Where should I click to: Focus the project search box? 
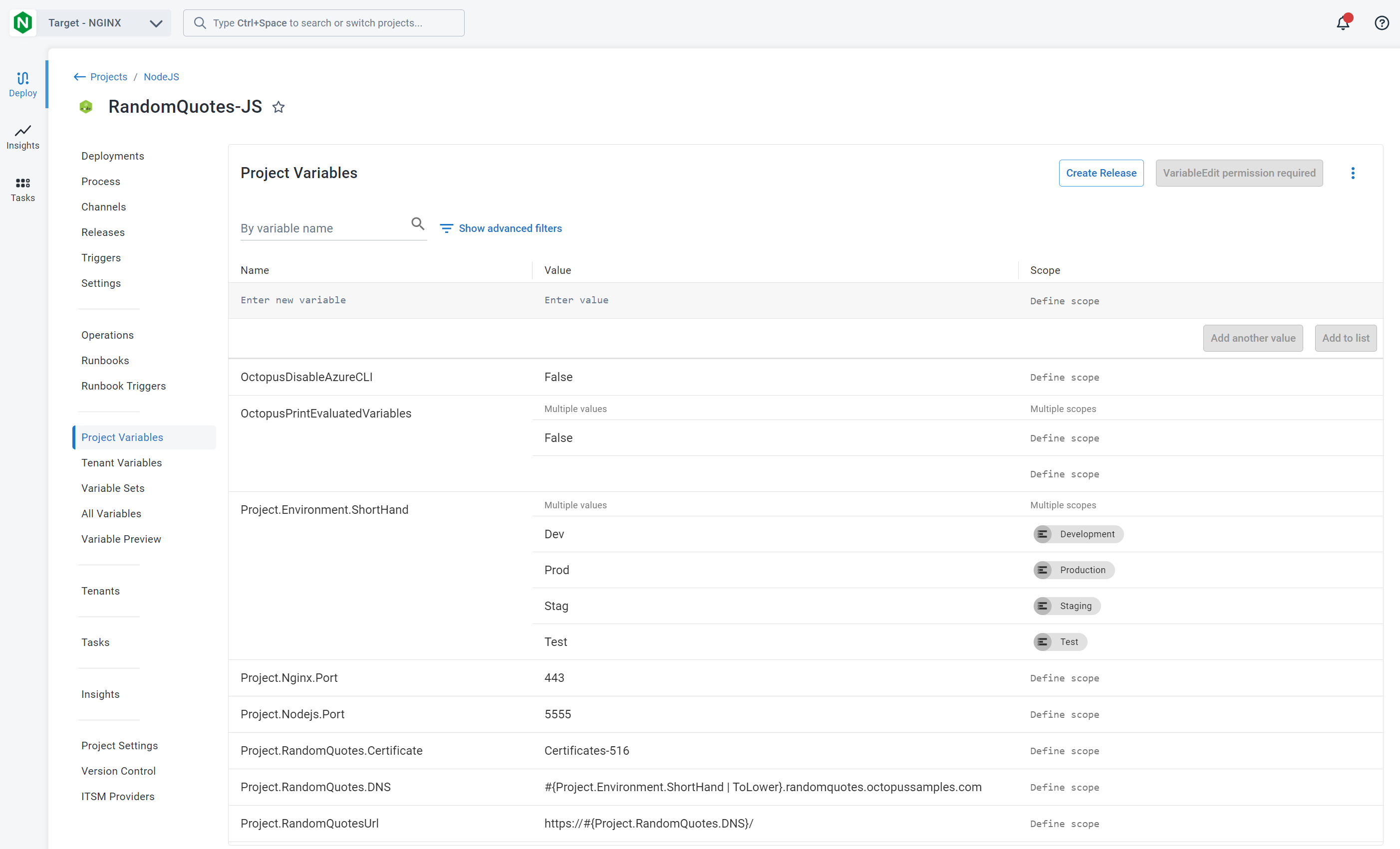coord(323,23)
